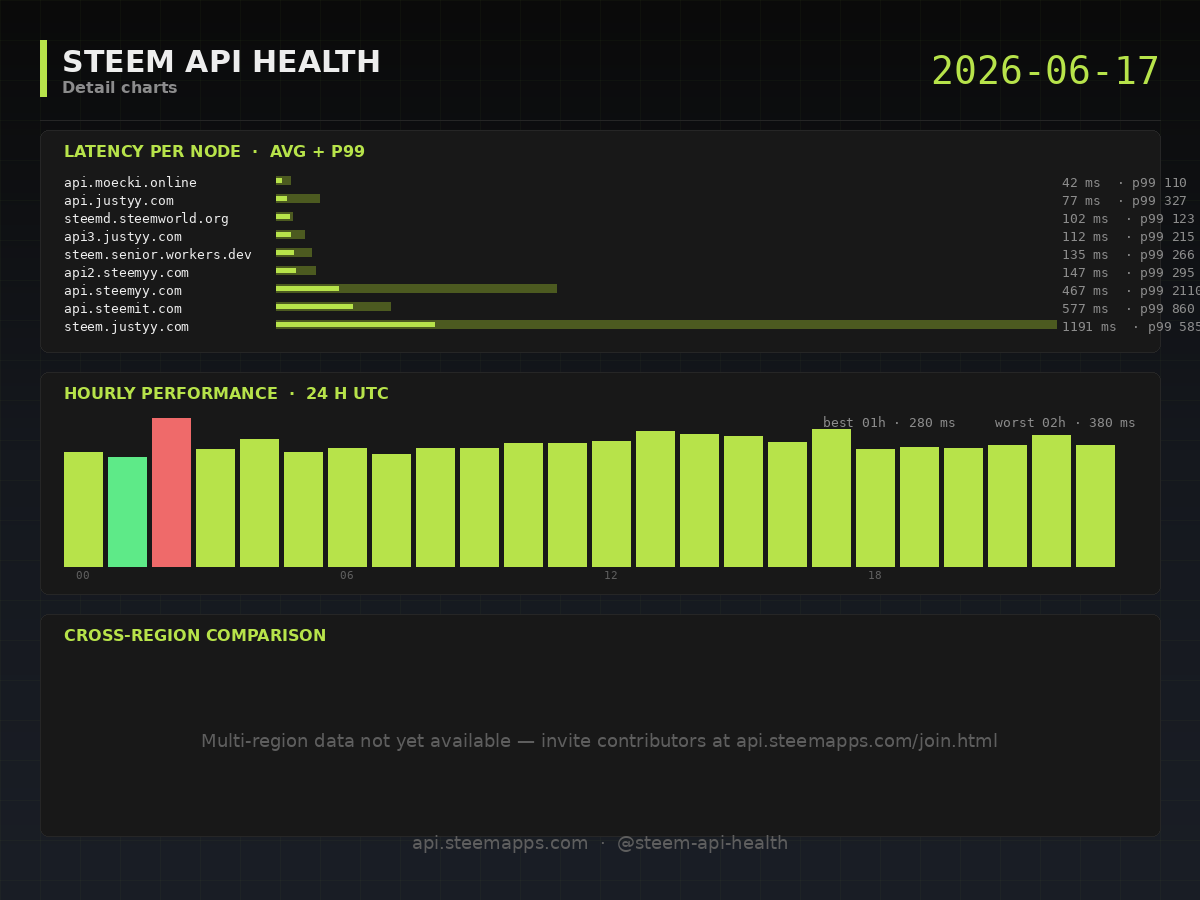Click the 77 ms · p99 327 value
1200x900 pixels.
tap(1124, 201)
